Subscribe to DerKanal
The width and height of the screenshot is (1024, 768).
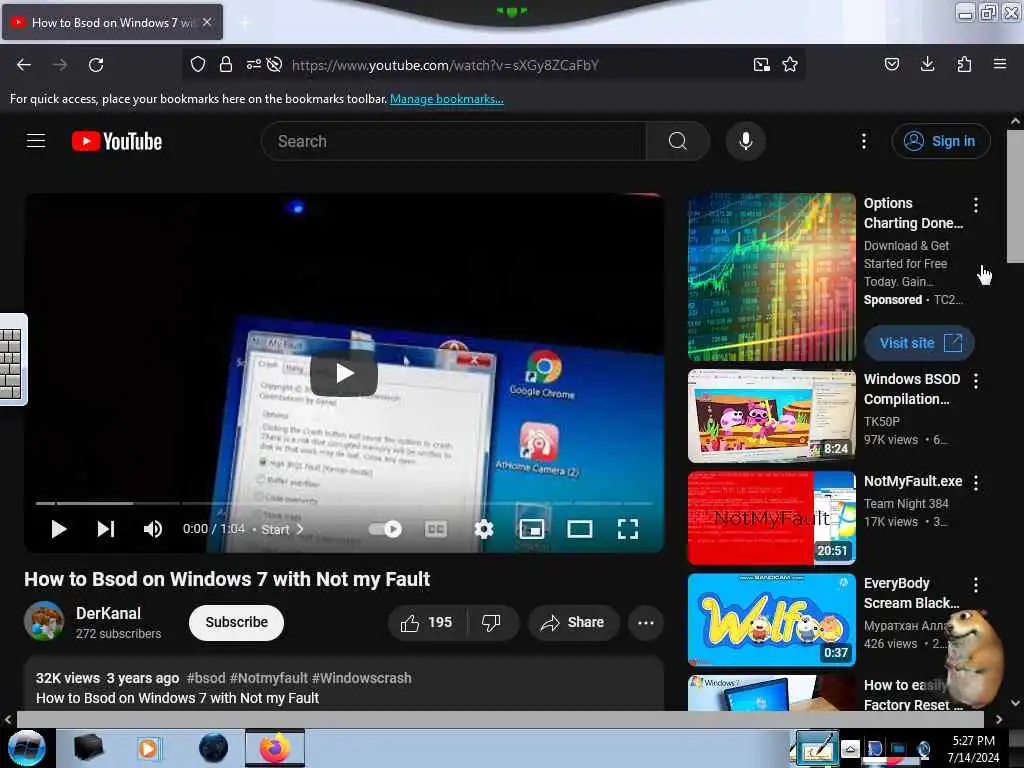pyautogui.click(x=236, y=622)
